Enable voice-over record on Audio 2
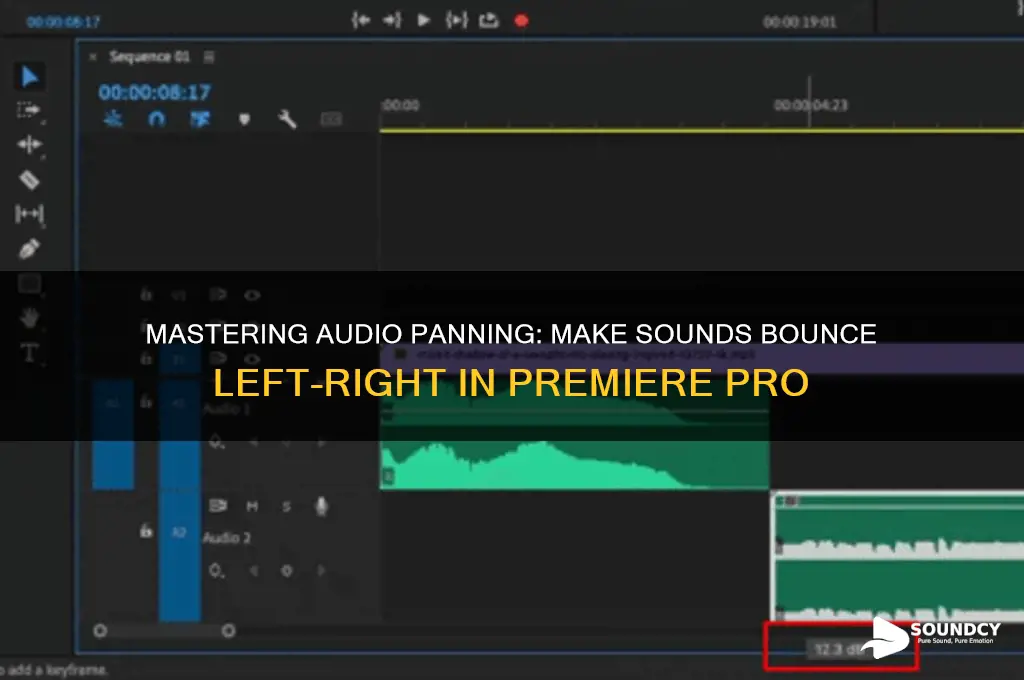Image resolution: width=1024 pixels, height=680 pixels. (x=321, y=506)
